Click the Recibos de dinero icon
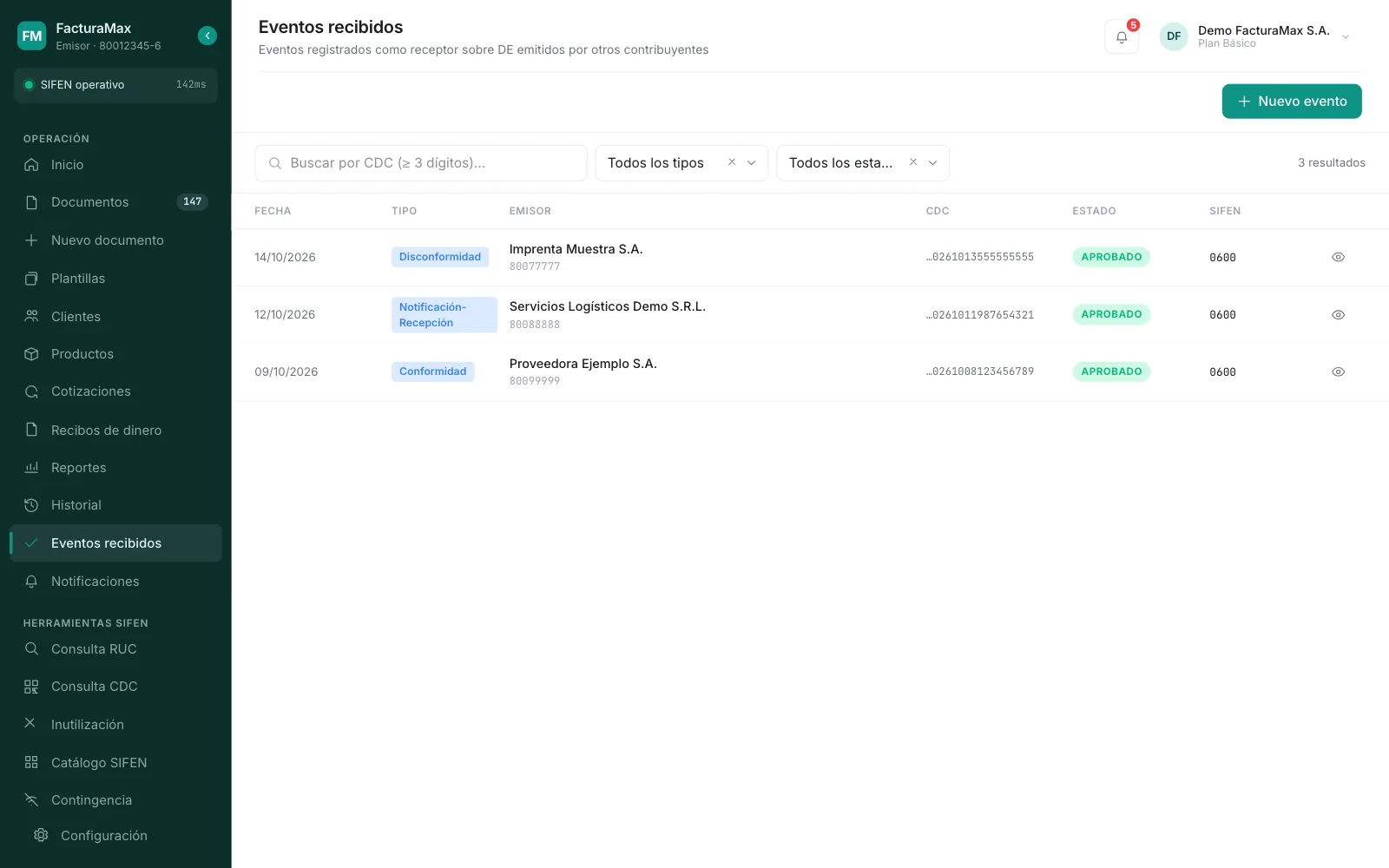This screenshot has height=868, width=1389. [x=31, y=430]
